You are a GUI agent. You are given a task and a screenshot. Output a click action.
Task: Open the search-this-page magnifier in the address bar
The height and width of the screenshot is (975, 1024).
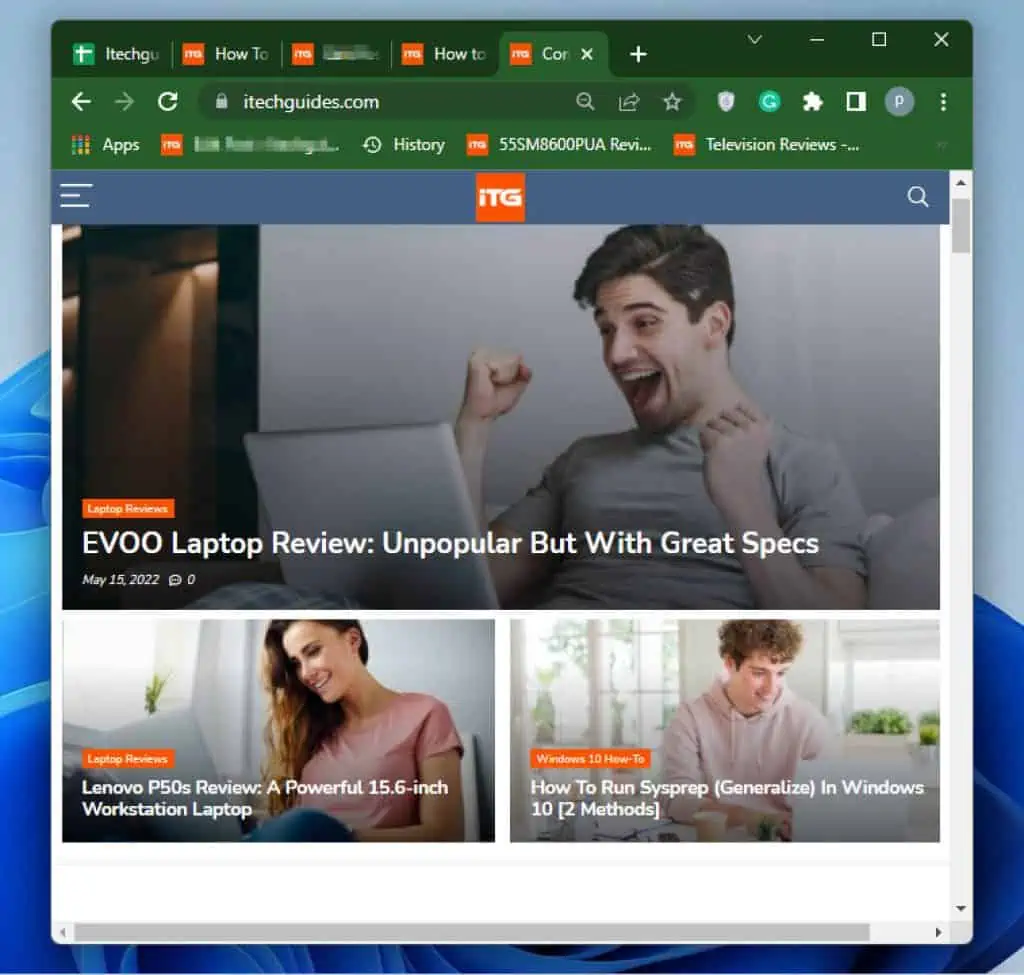[585, 101]
